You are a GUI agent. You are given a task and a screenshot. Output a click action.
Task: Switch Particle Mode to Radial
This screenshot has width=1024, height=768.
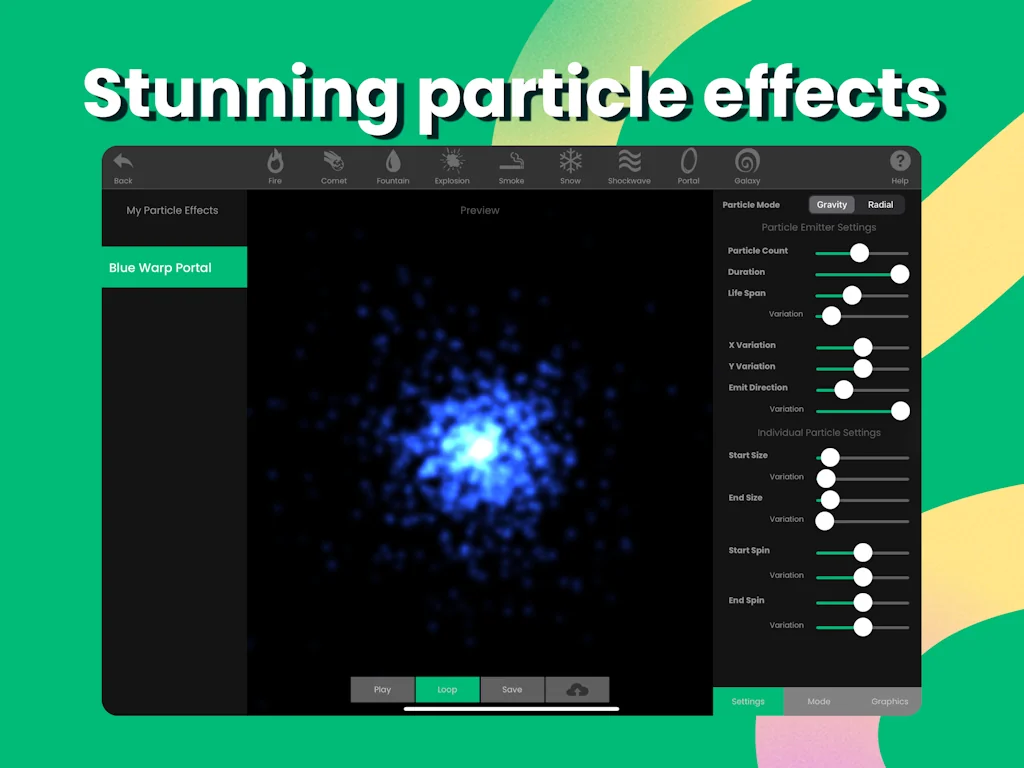point(880,205)
